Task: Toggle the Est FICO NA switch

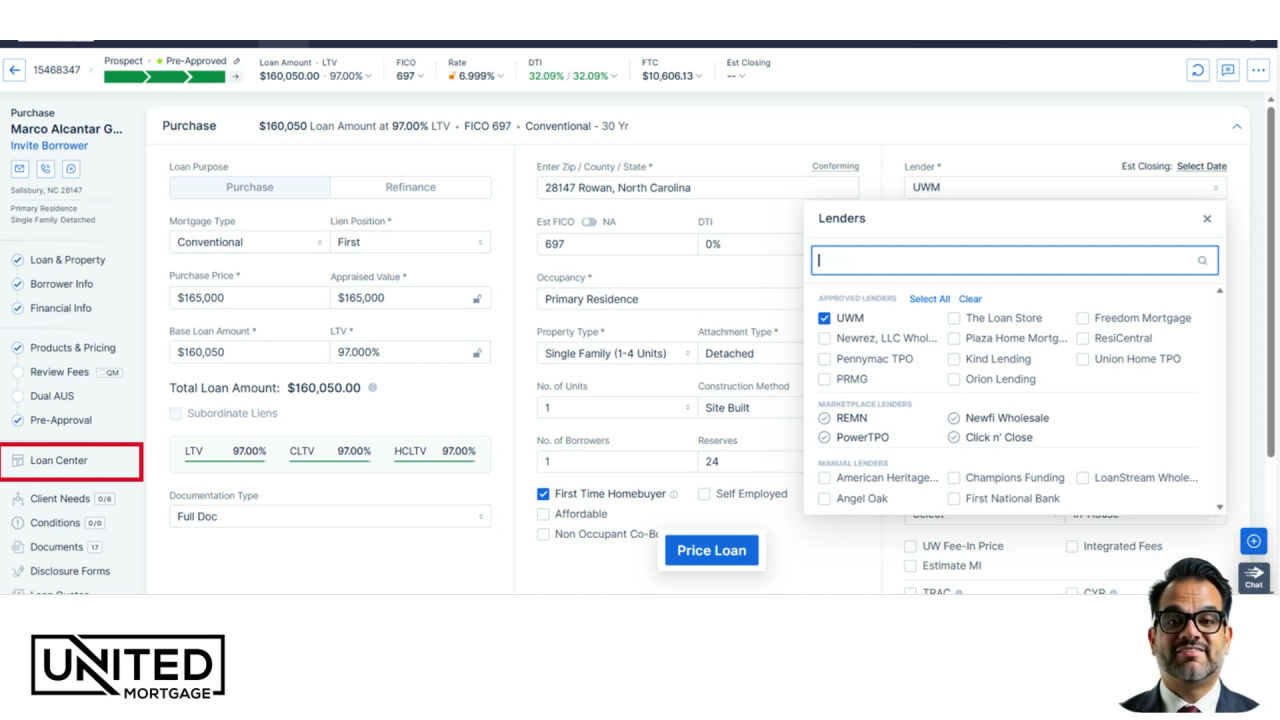Action: point(589,222)
